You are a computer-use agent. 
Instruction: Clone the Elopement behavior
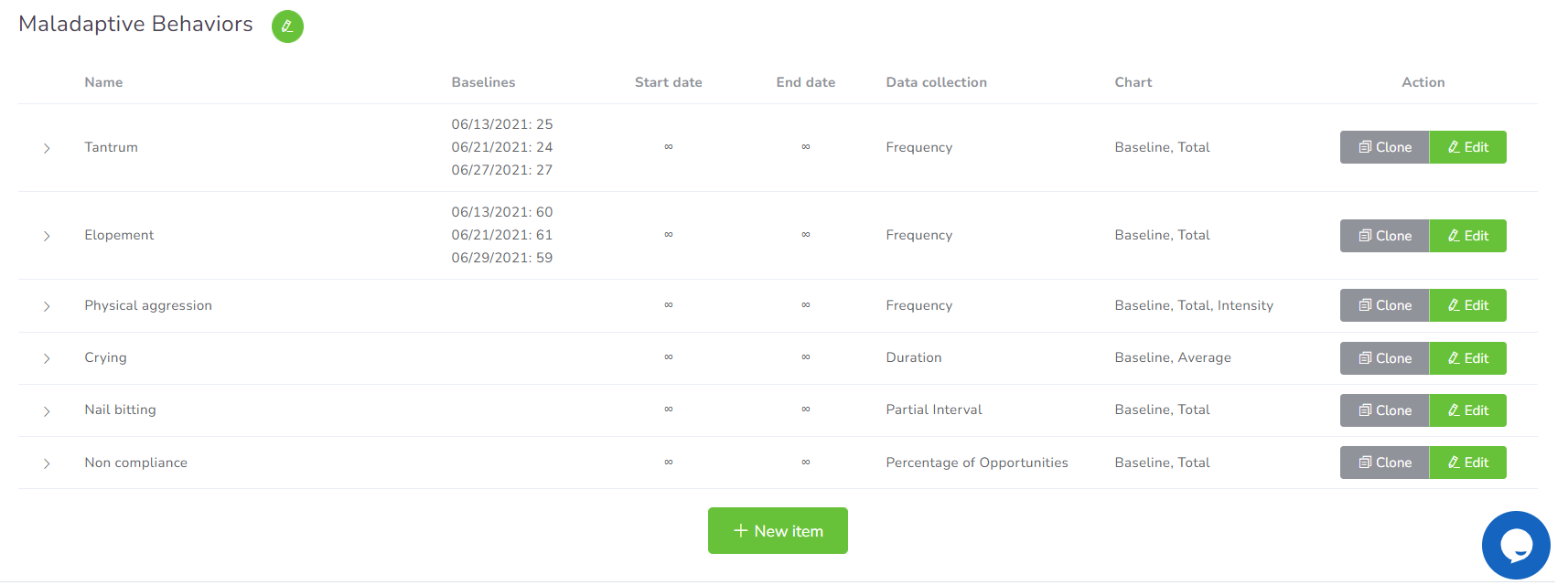pyautogui.click(x=1384, y=236)
